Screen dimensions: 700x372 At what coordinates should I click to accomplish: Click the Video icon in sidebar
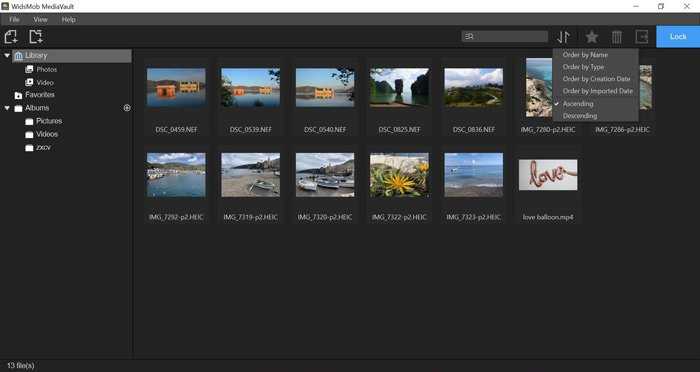pyautogui.click(x=29, y=83)
